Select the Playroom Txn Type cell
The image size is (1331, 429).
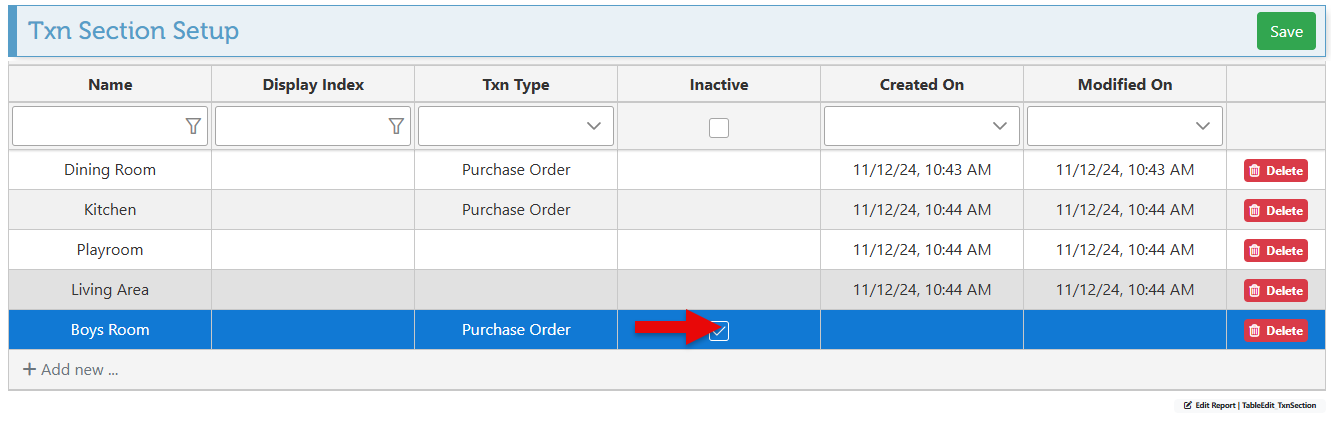516,250
